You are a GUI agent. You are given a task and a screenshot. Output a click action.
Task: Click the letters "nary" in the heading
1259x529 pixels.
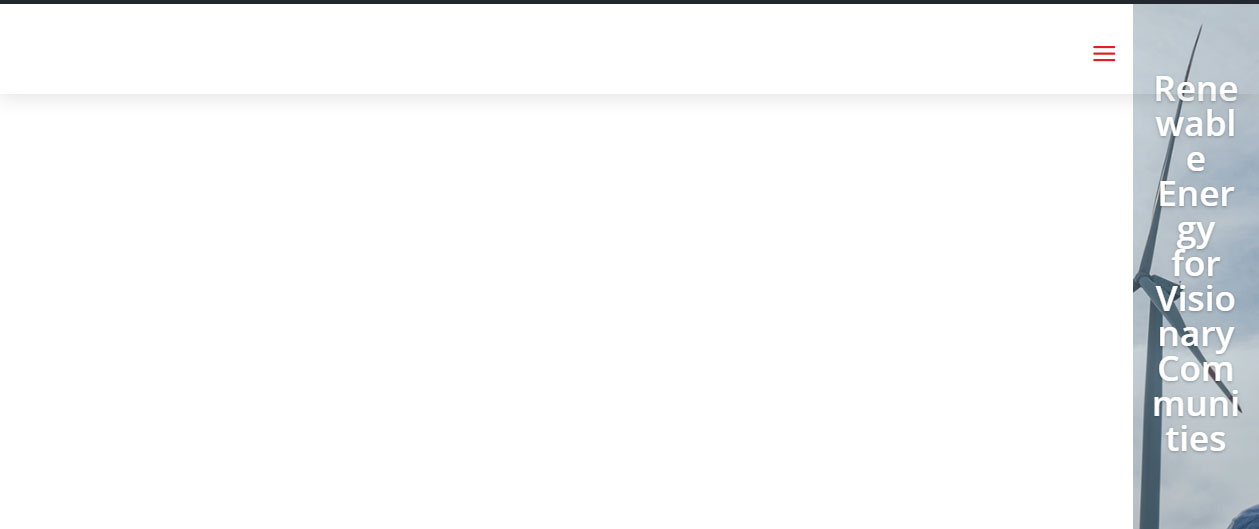pyautogui.click(x=1196, y=334)
